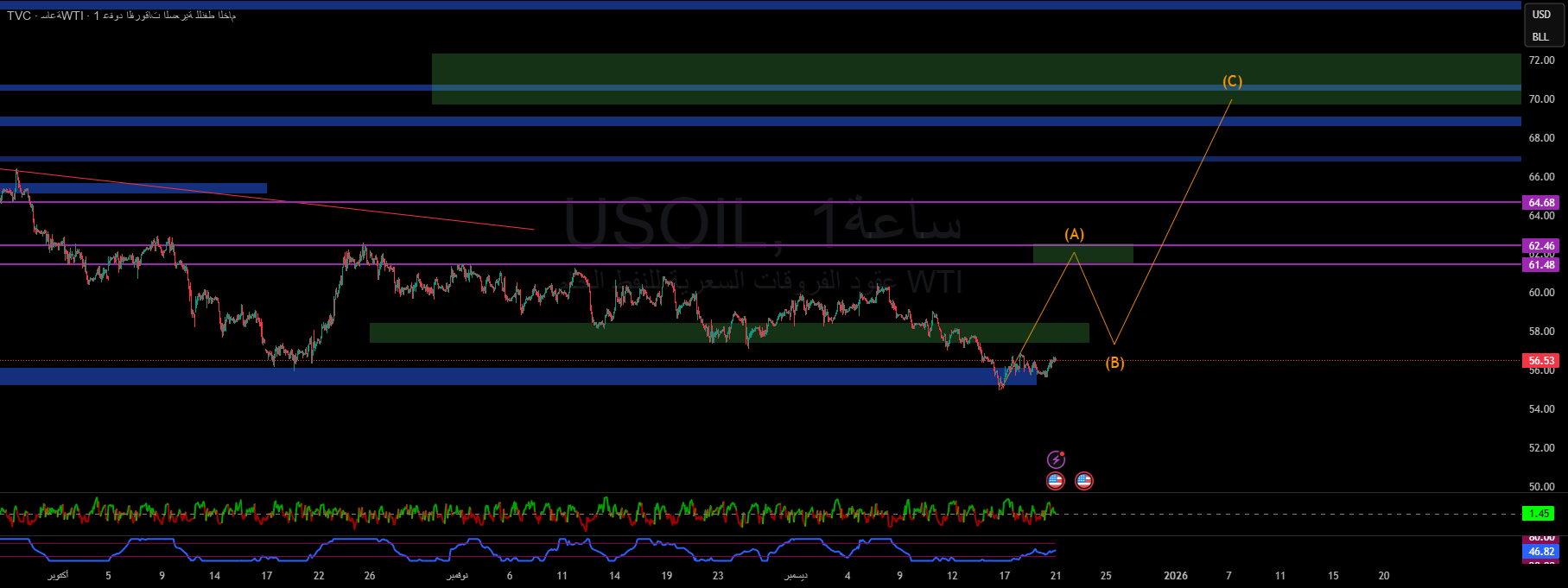
Task: Select the orange (C) wave label
Action: point(1232,81)
